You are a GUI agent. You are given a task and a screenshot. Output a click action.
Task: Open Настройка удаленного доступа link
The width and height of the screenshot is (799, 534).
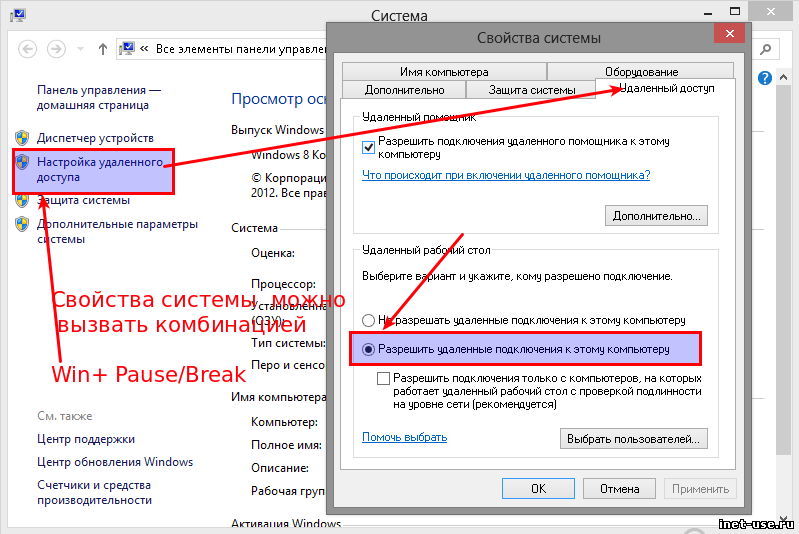click(100, 170)
